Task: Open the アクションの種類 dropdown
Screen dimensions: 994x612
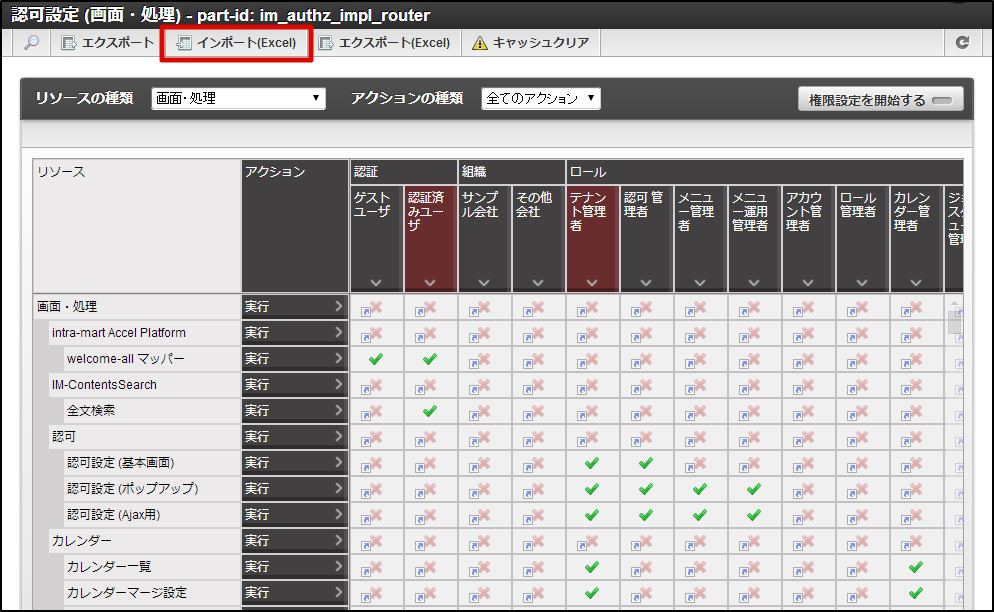Action: [x=540, y=98]
